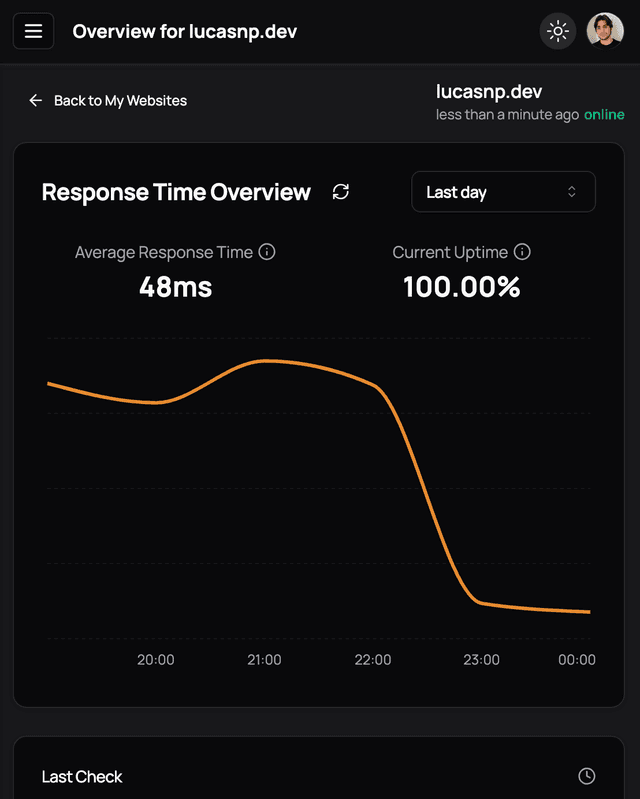This screenshot has height=799, width=640.
Task: Refresh the Response Time Overview data
Action: tap(341, 192)
